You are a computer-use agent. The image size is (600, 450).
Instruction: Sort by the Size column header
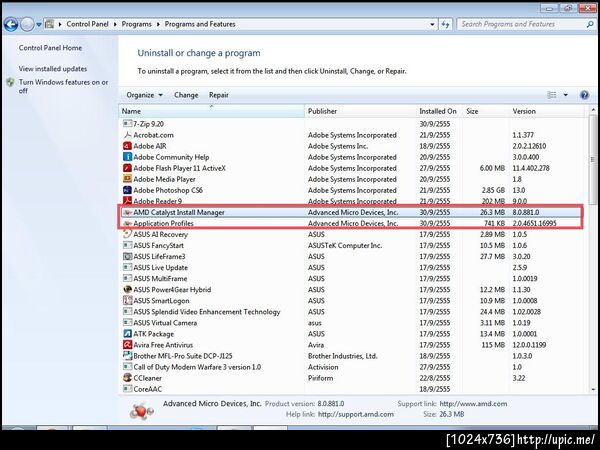[486, 111]
